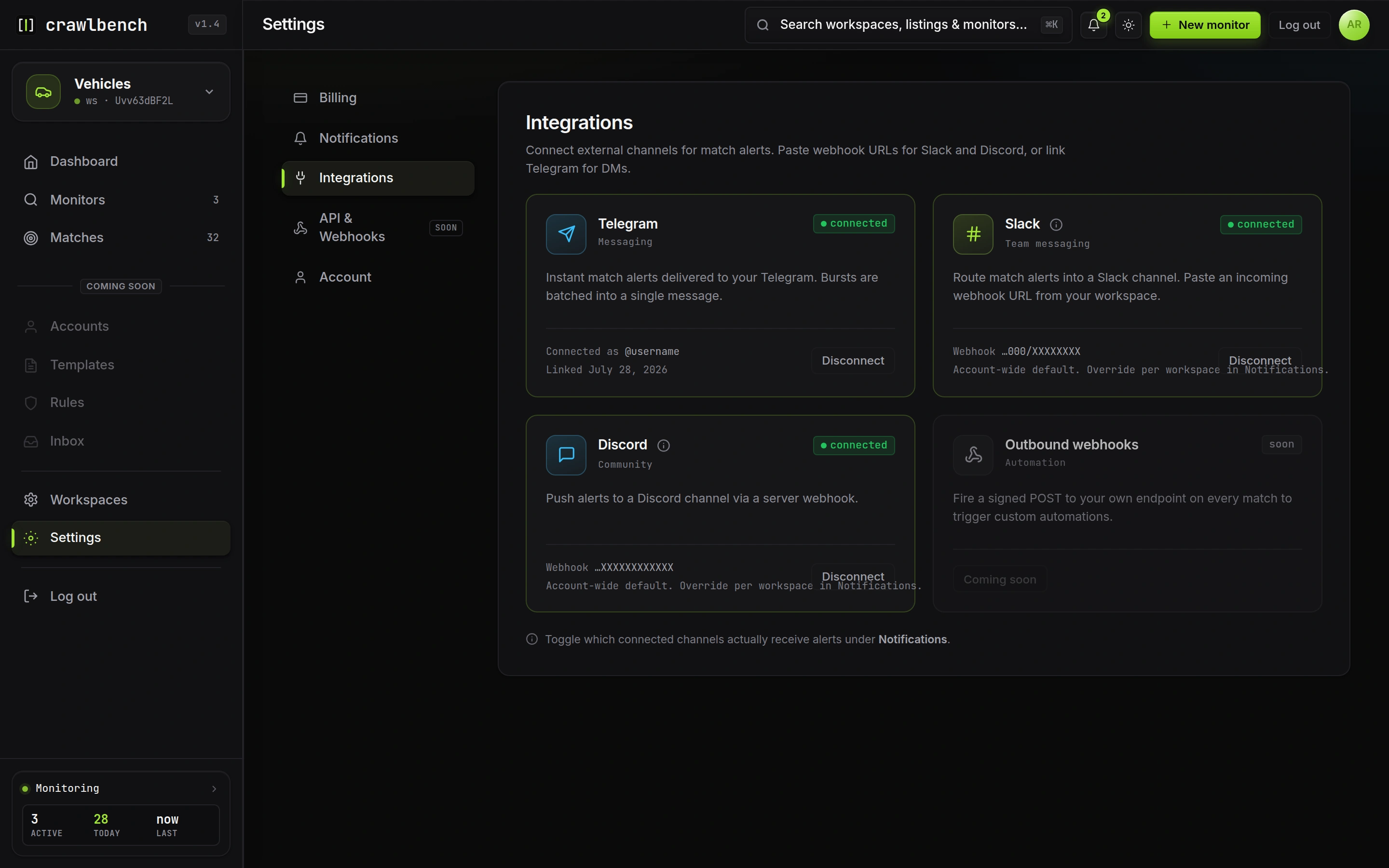
Task: Open the Account settings tab
Action: pos(378,277)
